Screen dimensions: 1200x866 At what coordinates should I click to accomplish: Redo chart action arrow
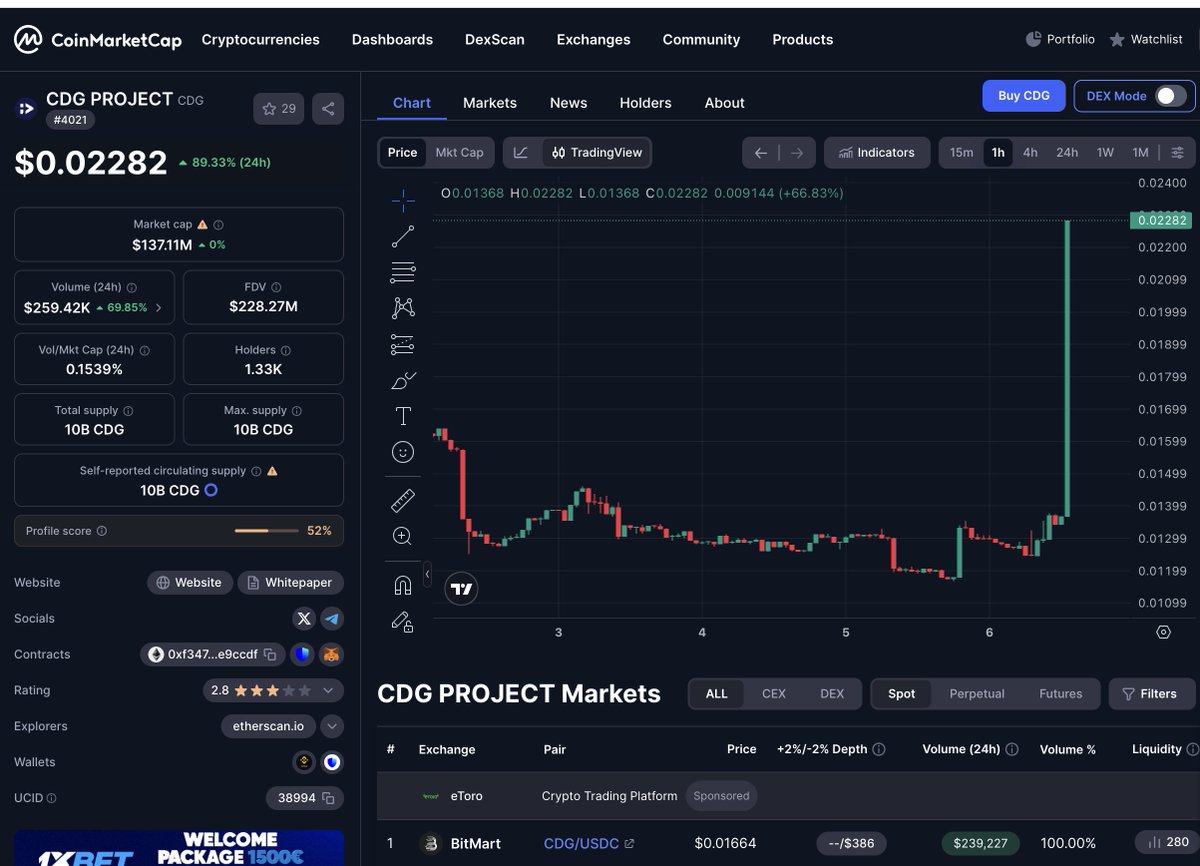pos(797,153)
